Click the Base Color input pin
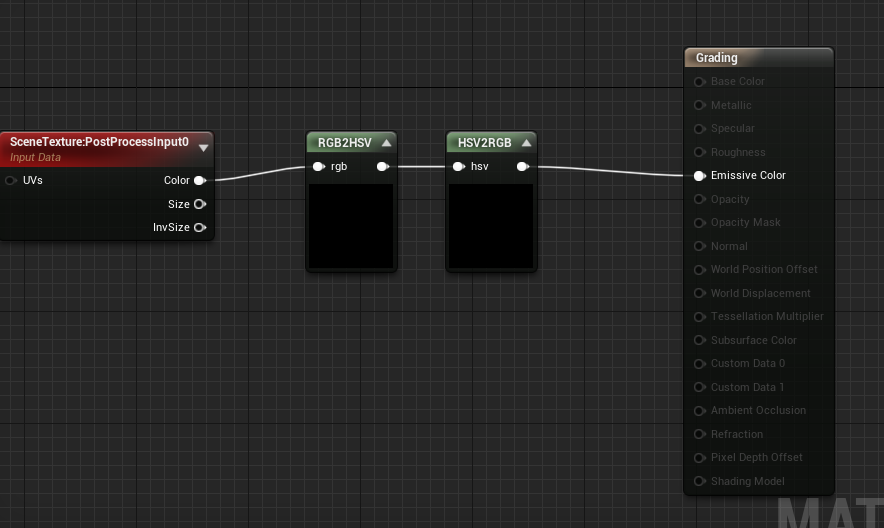 tap(700, 82)
